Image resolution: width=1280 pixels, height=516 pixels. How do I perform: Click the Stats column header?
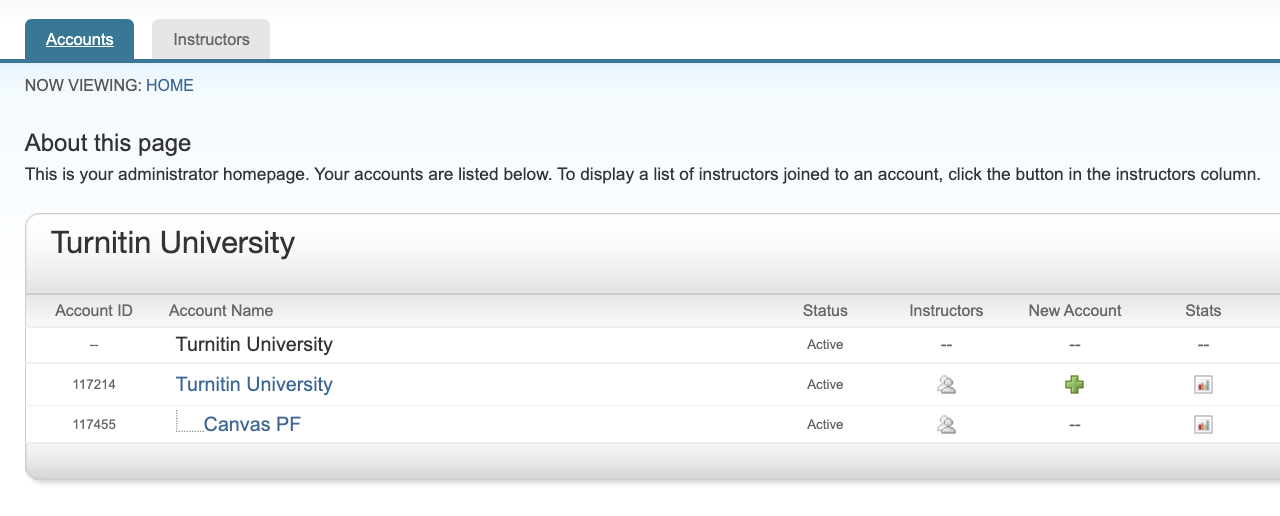1203,311
